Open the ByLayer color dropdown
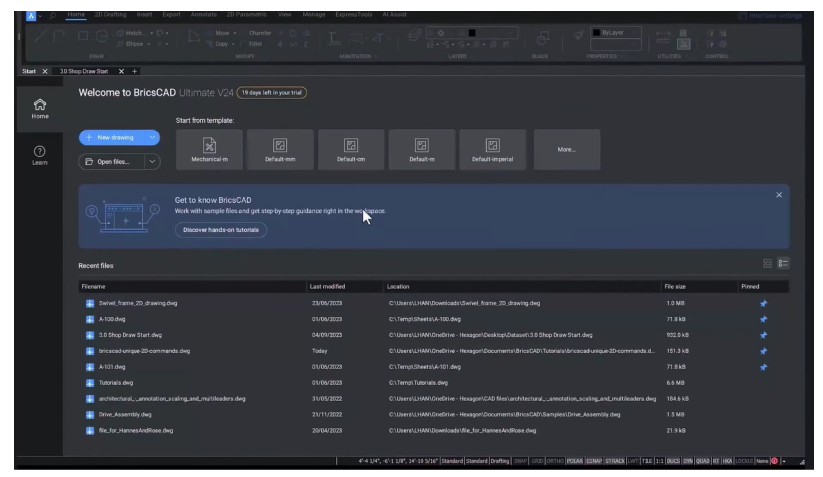The image size is (823, 477). pyautogui.click(x=616, y=33)
